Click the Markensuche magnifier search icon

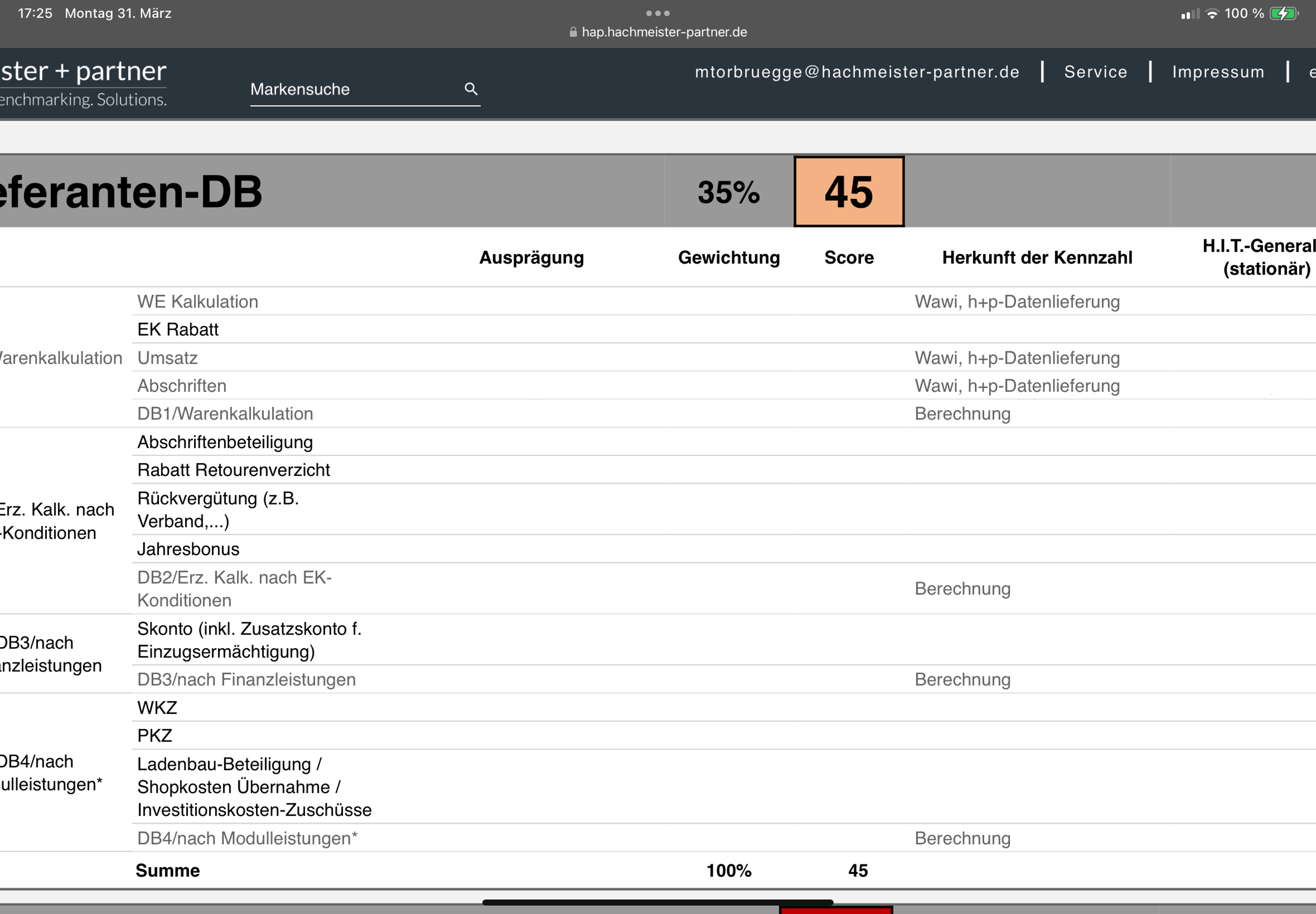click(470, 89)
